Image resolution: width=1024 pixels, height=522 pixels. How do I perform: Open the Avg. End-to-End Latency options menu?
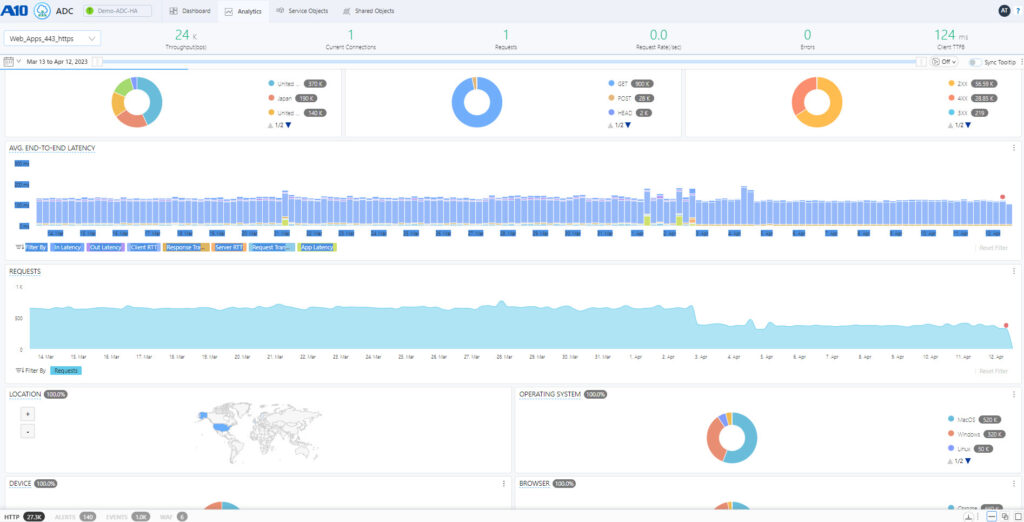[1014, 148]
